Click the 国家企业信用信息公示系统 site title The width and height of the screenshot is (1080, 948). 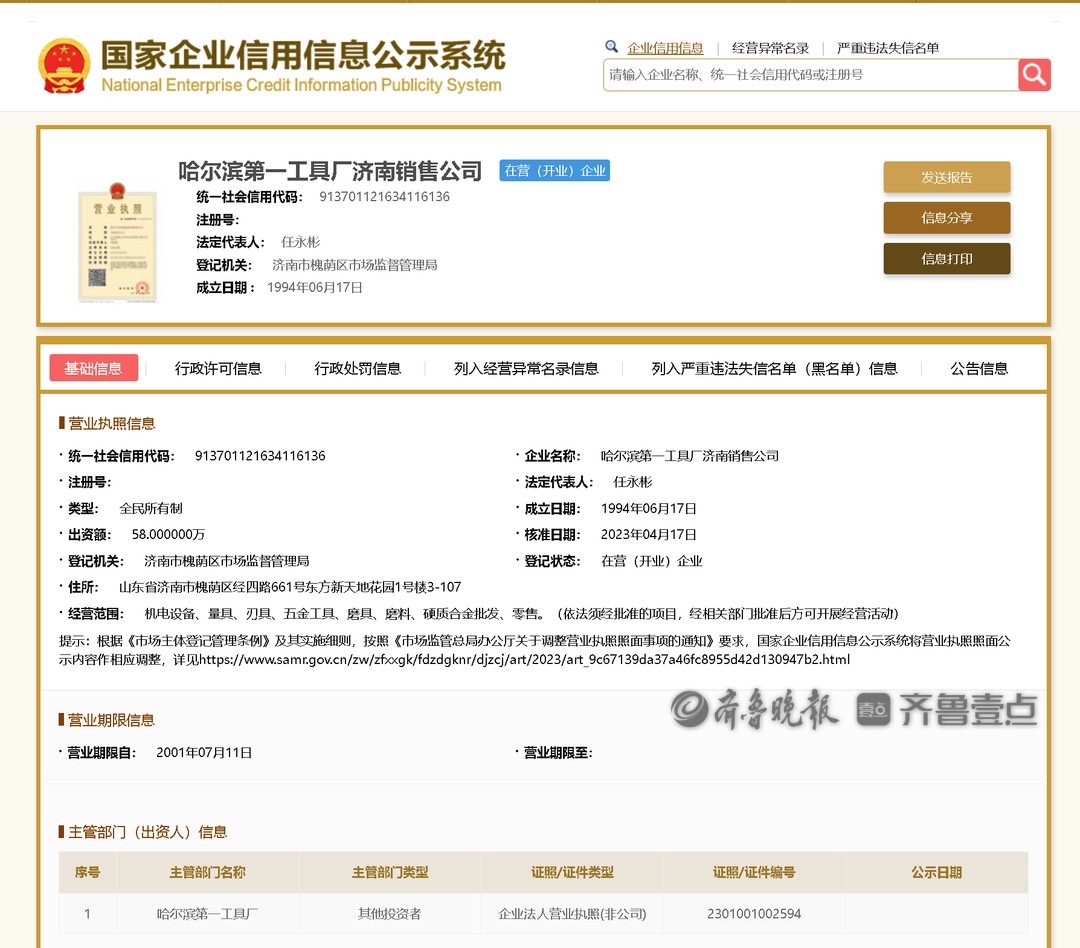pos(302,55)
